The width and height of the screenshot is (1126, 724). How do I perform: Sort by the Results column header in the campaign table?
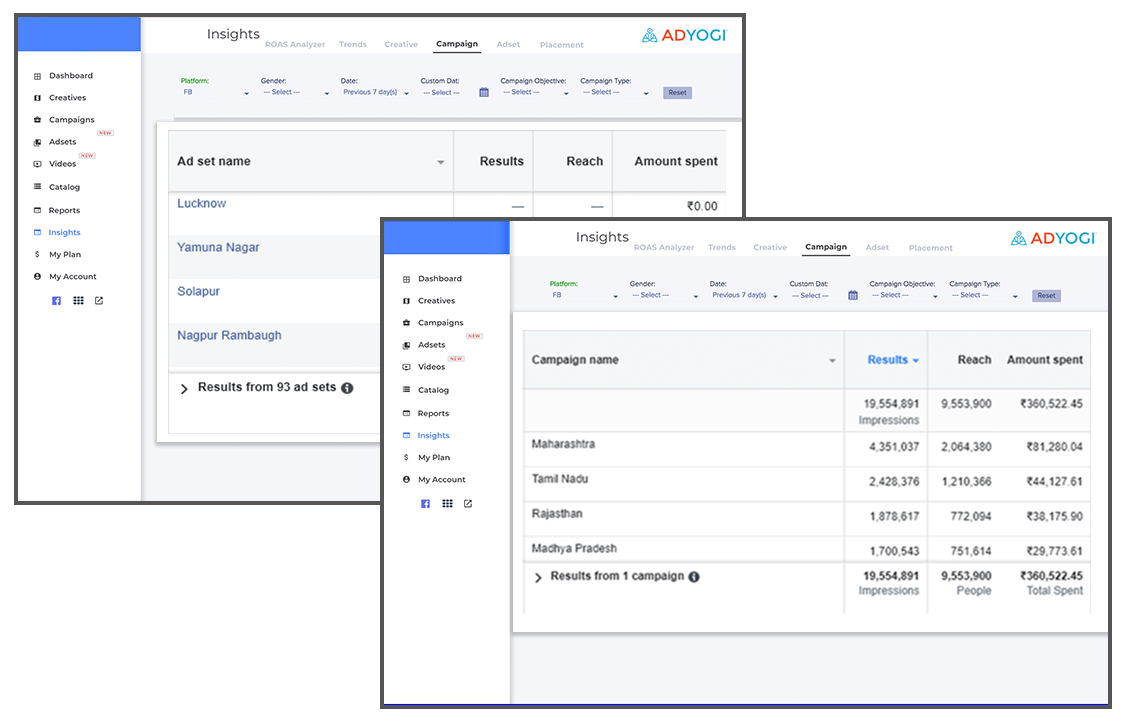(x=887, y=360)
